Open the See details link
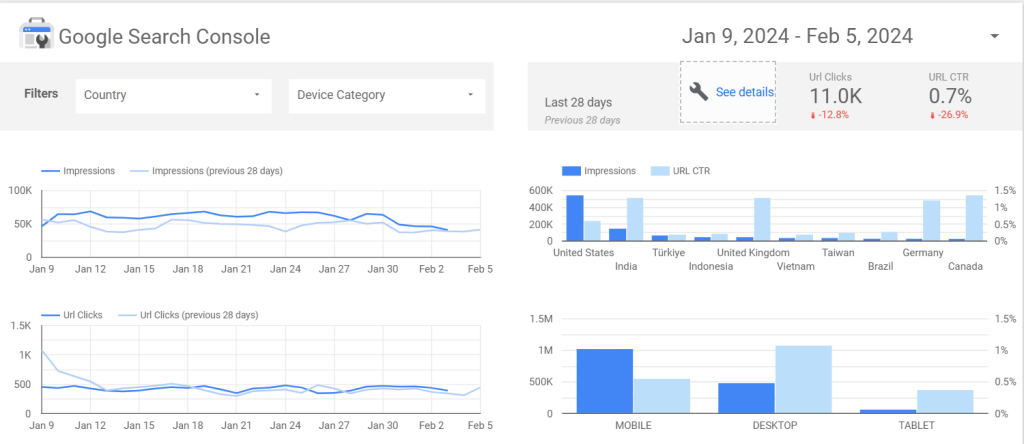 pyautogui.click(x=744, y=92)
